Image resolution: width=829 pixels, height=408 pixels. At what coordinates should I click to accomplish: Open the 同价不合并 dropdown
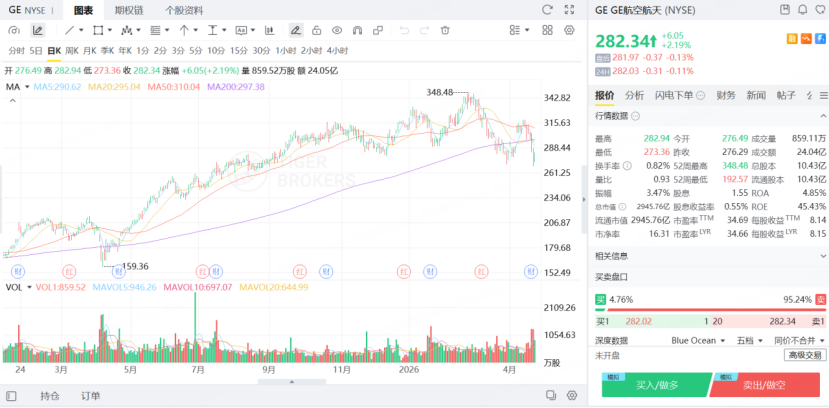click(x=800, y=341)
